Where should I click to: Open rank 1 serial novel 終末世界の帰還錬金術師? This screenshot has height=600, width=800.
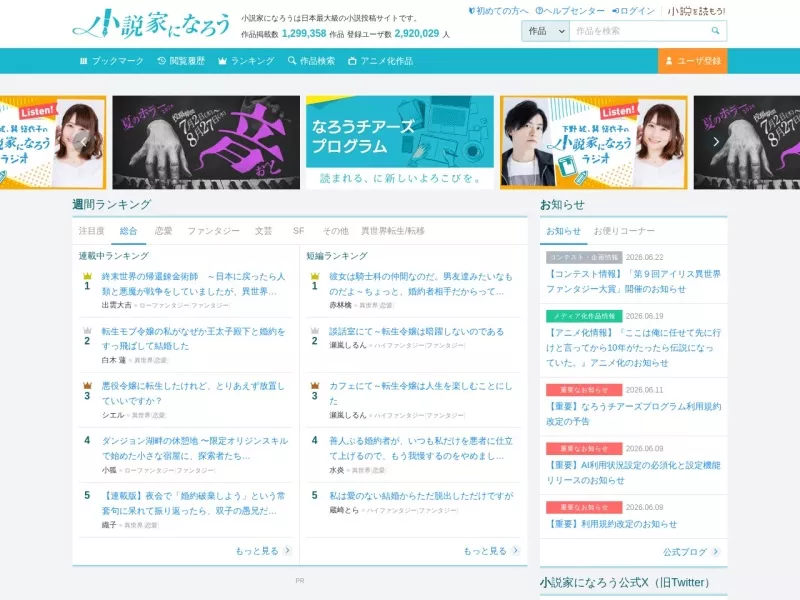(193, 284)
